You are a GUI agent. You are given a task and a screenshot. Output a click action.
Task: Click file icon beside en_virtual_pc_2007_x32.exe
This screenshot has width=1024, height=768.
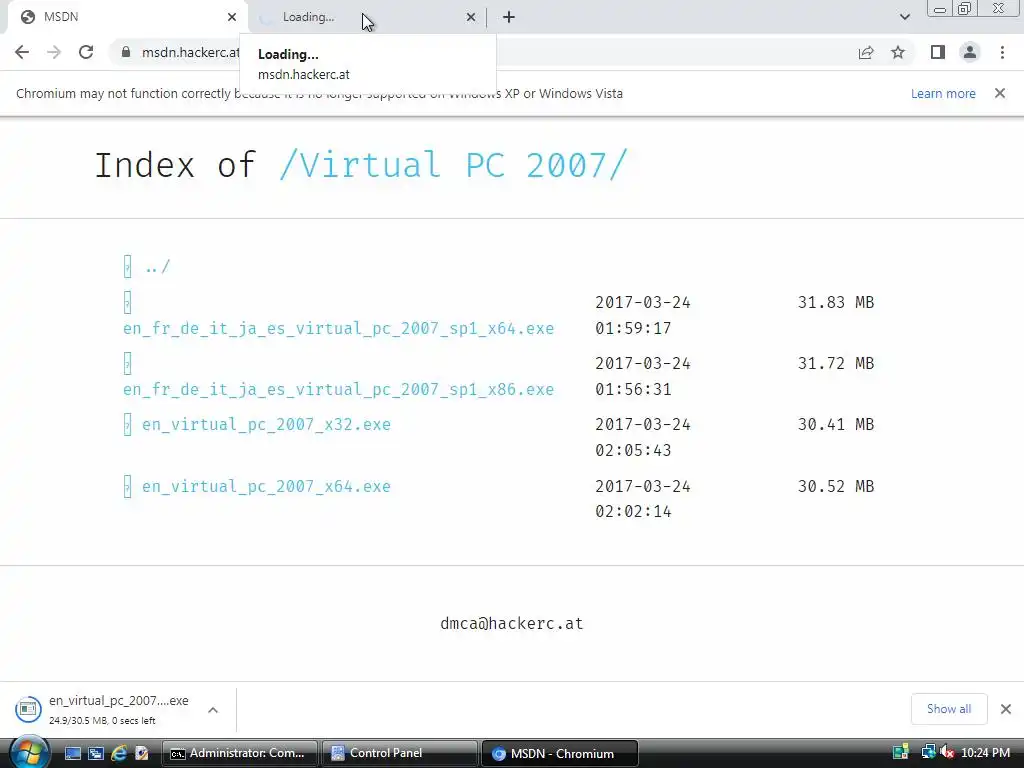coord(127,424)
